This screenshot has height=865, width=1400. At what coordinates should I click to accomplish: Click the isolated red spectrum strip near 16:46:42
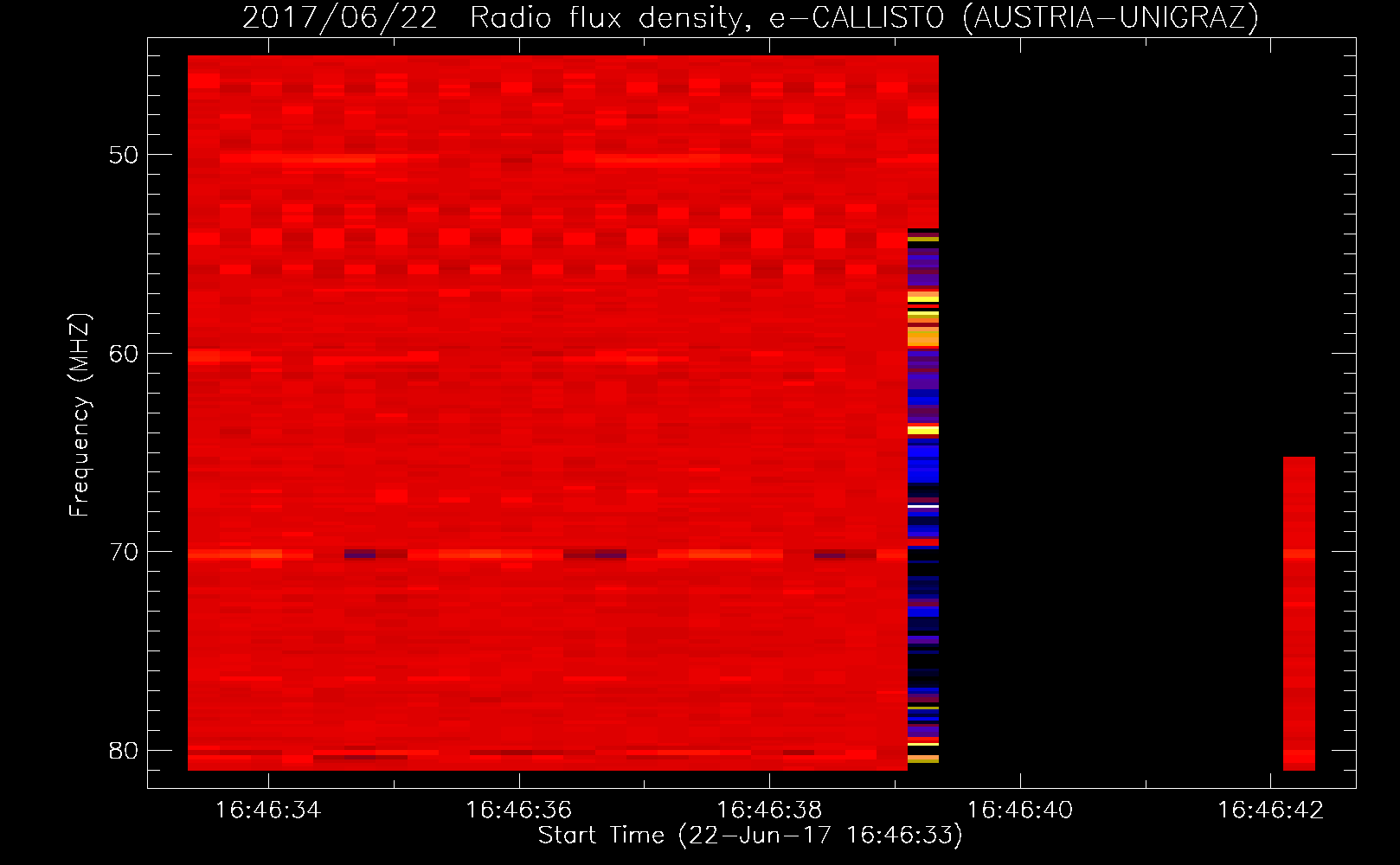point(1299,613)
